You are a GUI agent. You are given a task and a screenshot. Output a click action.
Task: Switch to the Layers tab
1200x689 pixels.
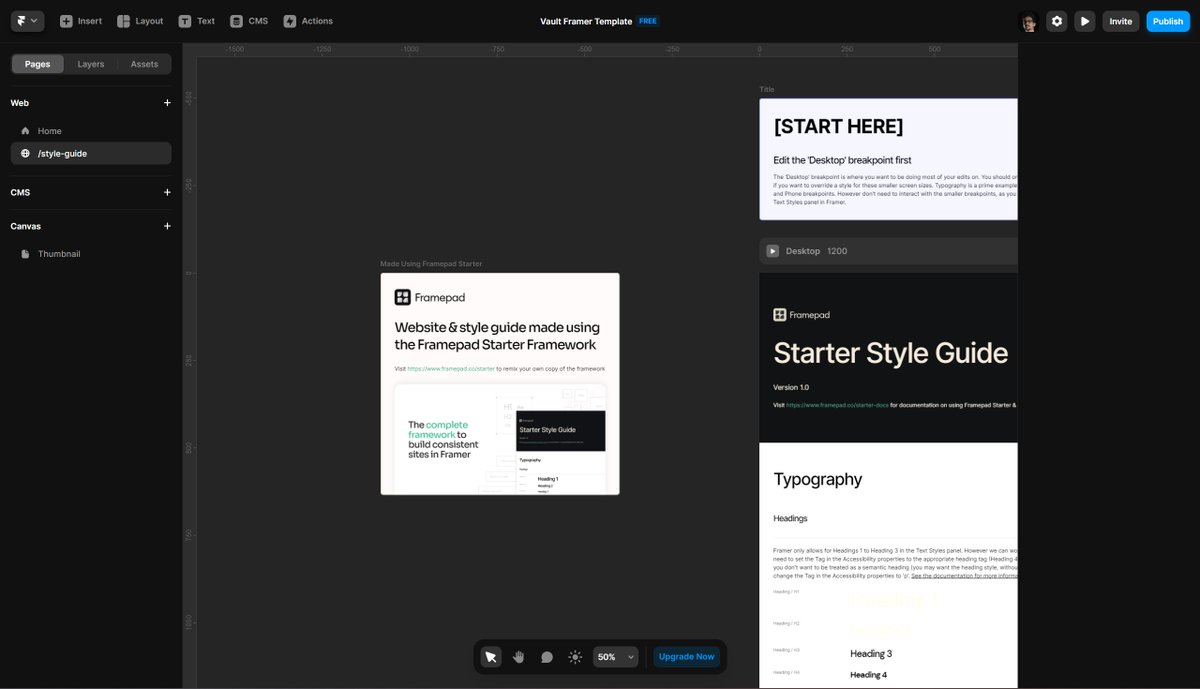pyautogui.click(x=90, y=63)
